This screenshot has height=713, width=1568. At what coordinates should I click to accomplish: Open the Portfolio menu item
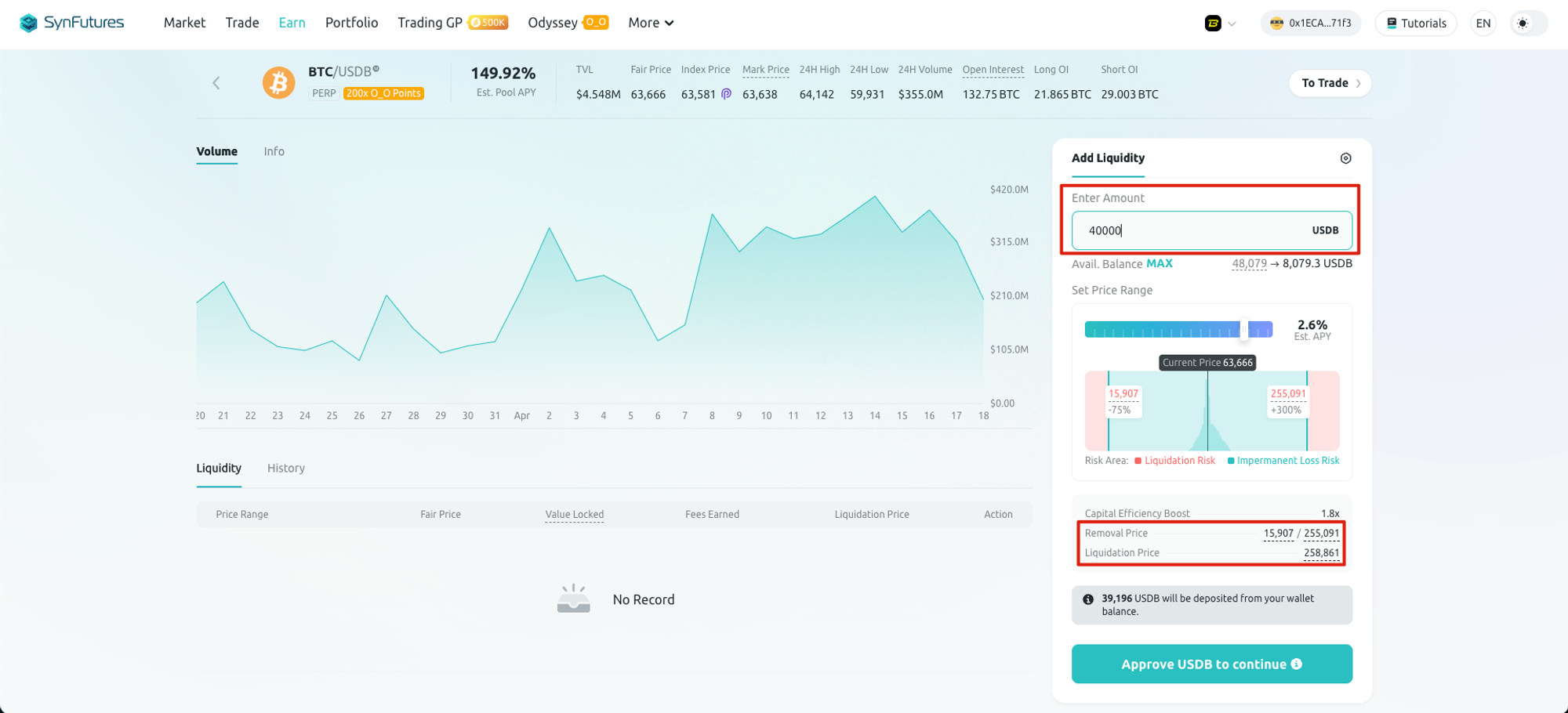(x=351, y=23)
